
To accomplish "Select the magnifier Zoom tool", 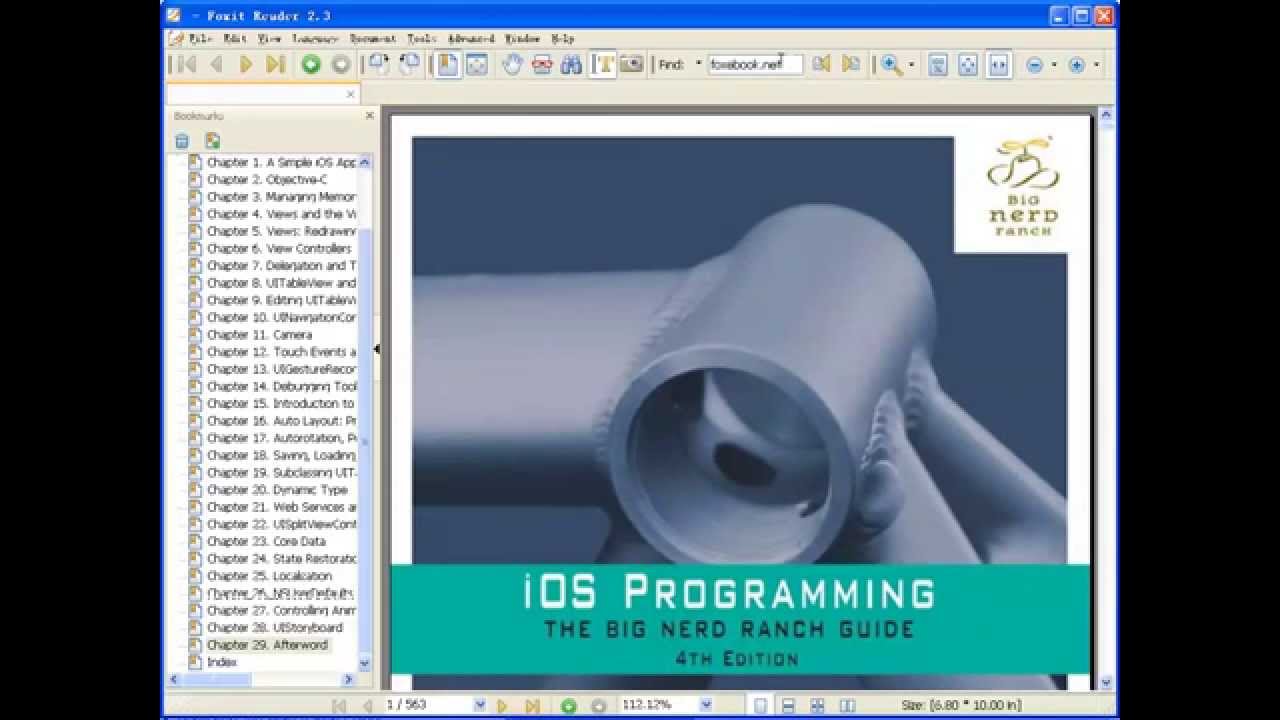I will click(x=891, y=65).
